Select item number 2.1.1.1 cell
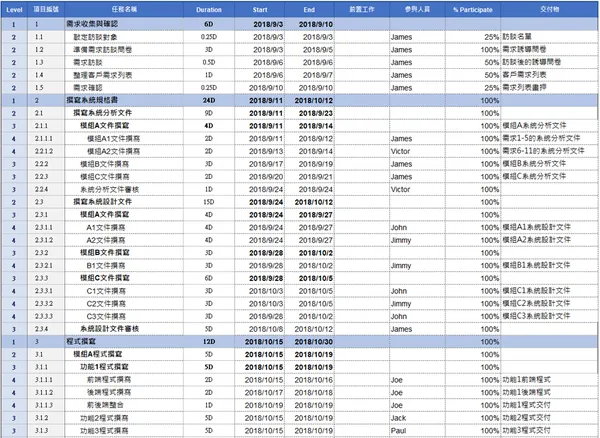600x438 pixels. 46,138
